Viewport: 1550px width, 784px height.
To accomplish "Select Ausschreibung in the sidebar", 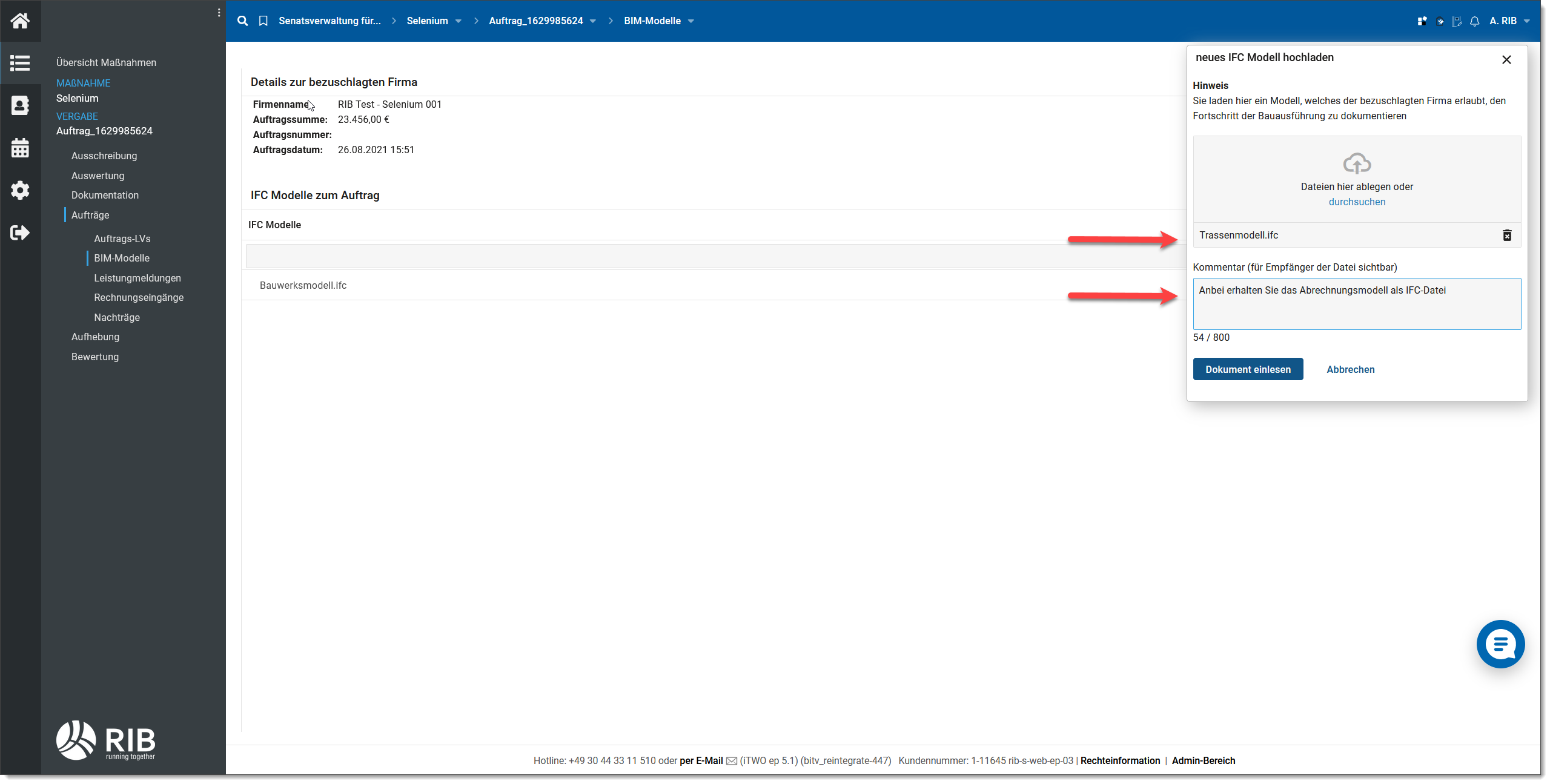I will click(x=104, y=156).
